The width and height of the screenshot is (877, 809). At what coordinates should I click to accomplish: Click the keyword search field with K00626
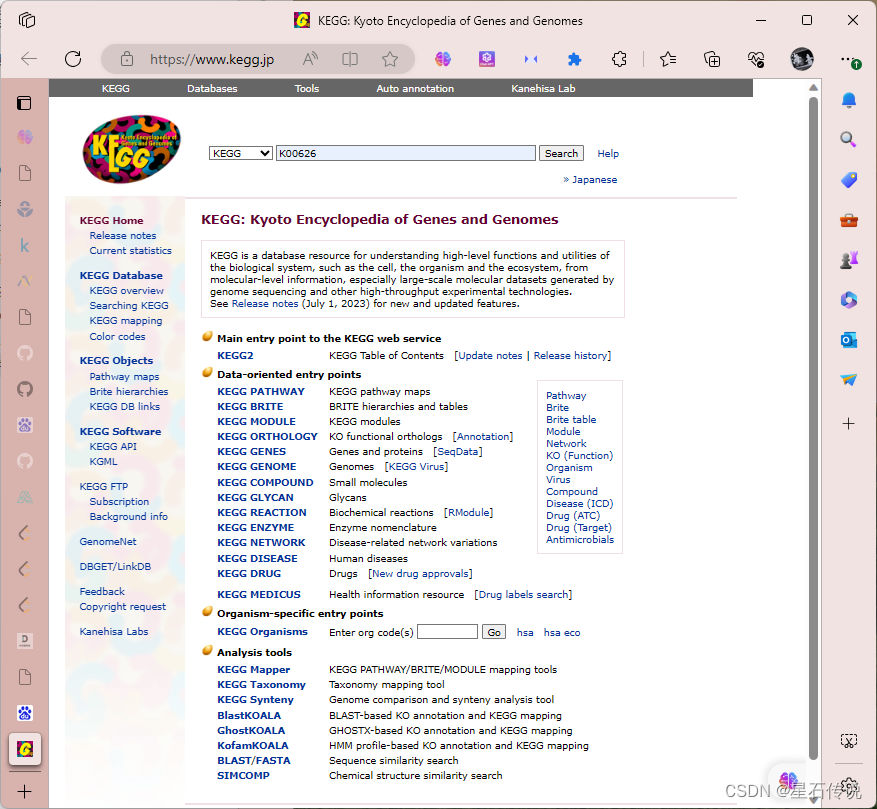[406, 153]
